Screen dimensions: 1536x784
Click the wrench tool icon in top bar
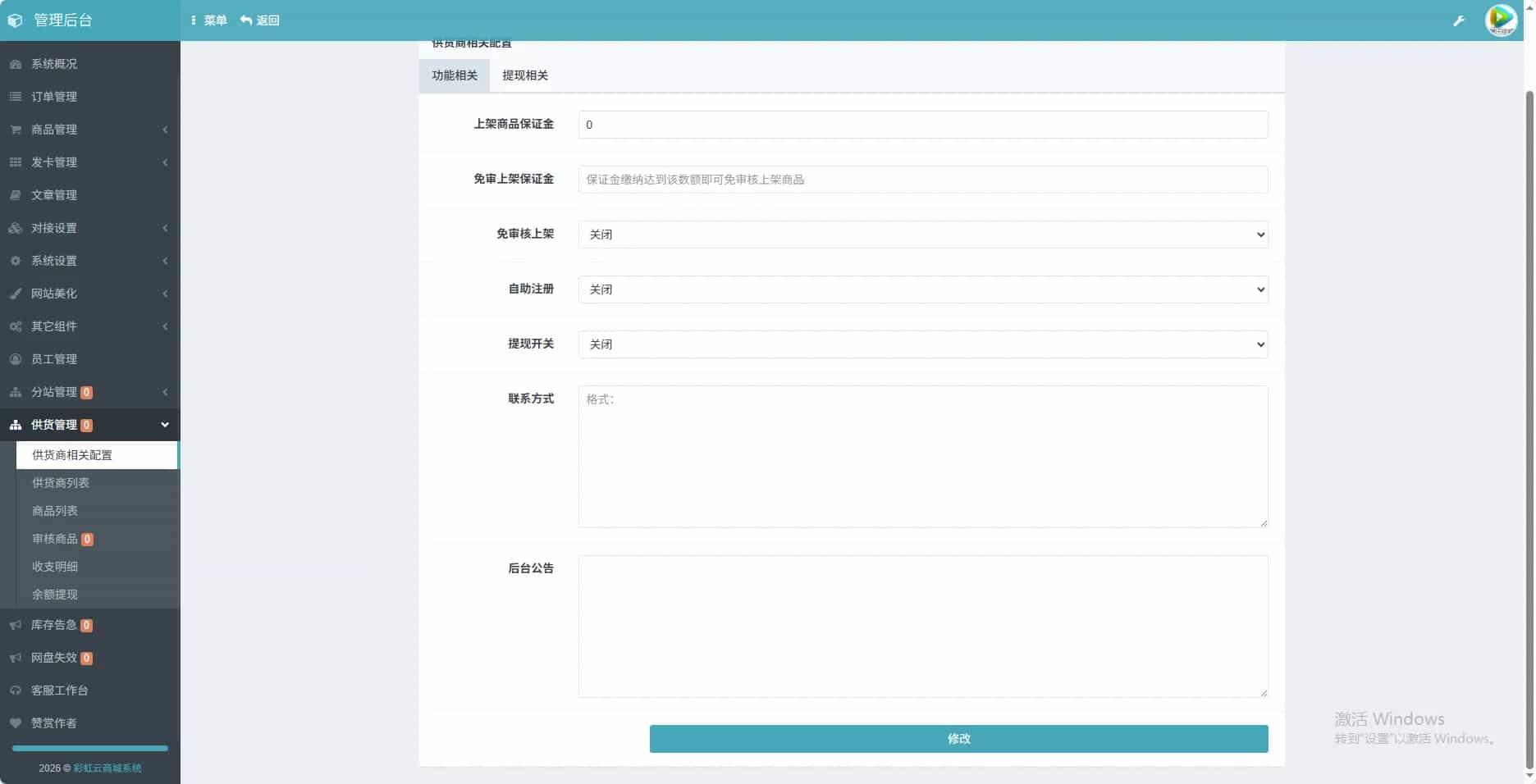(x=1458, y=20)
